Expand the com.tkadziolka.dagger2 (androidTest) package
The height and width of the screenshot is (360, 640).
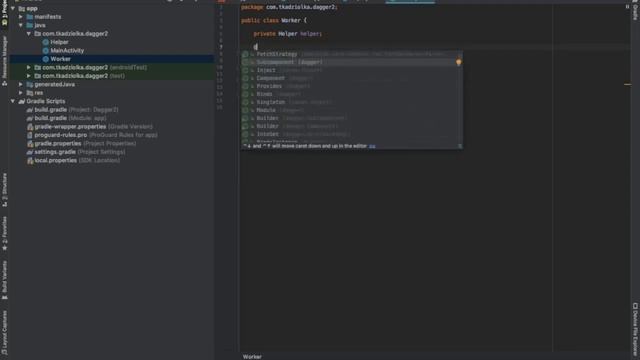tap(29, 67)
